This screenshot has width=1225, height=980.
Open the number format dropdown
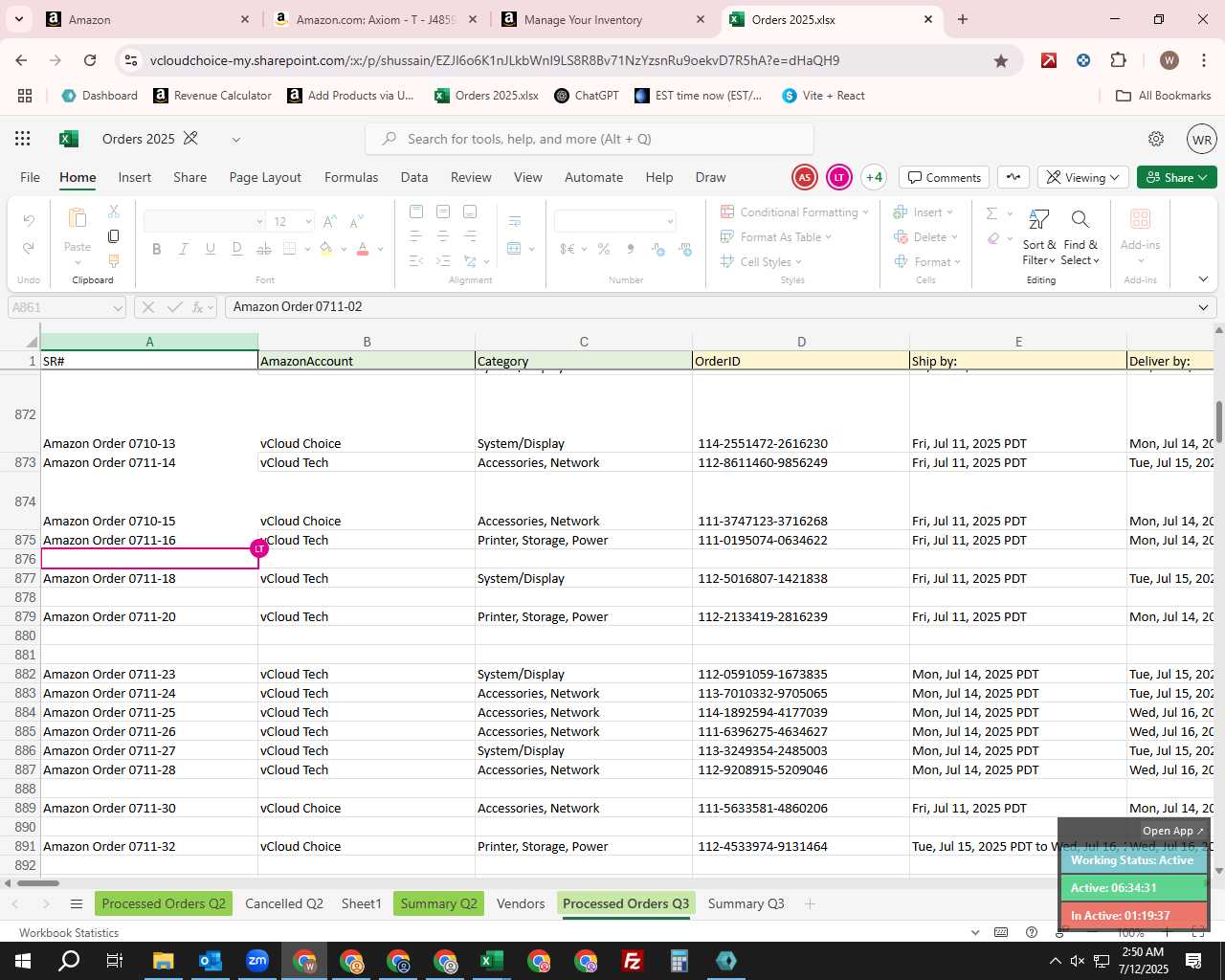(670, 222)
